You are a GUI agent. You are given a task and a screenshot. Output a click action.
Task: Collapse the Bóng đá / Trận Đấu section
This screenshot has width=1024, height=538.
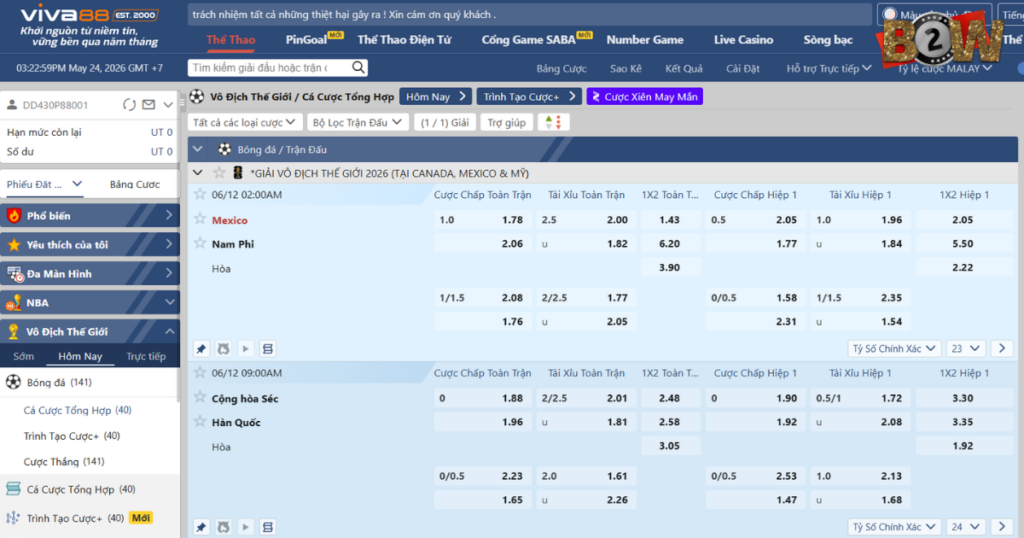pyautogui.click(x=198, y=150)
